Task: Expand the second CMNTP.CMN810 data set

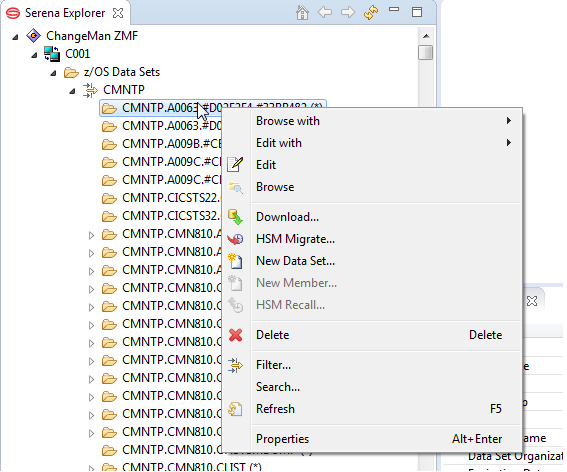Action: tap(91, 253)
